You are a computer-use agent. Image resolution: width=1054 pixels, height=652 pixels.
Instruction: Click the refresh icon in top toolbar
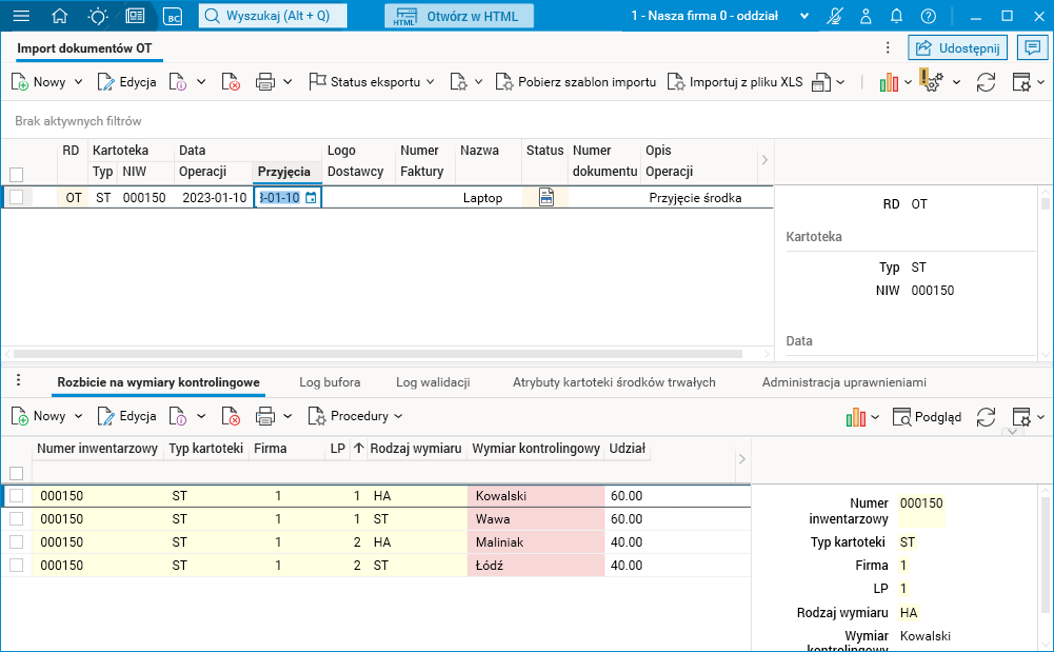[x=986, y=82]
